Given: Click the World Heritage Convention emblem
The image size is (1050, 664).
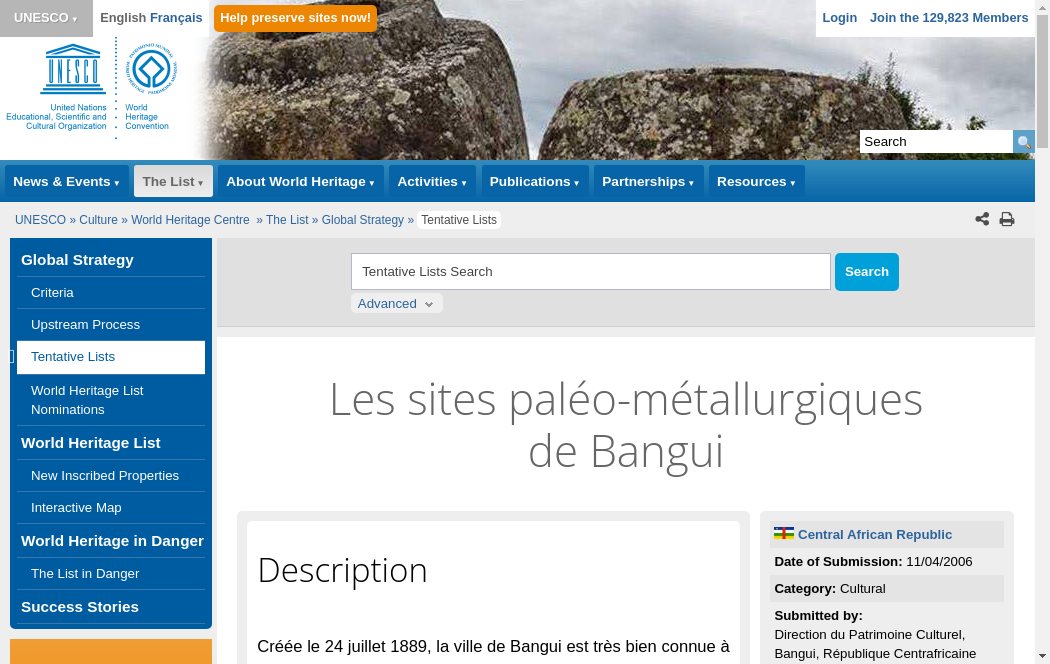Looking at the screenshot, I should [151, 70].
